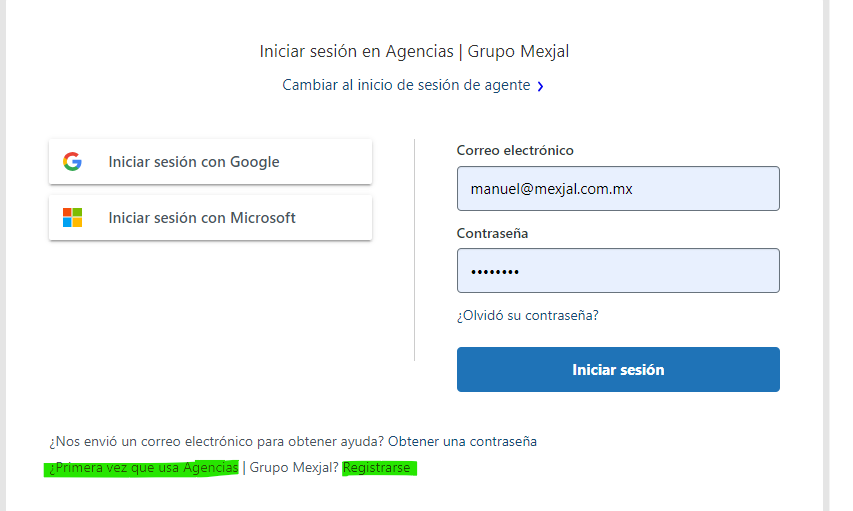Open the highlighted Registrarse link
This screenshot has width=853, height=511.
[376, 467]
